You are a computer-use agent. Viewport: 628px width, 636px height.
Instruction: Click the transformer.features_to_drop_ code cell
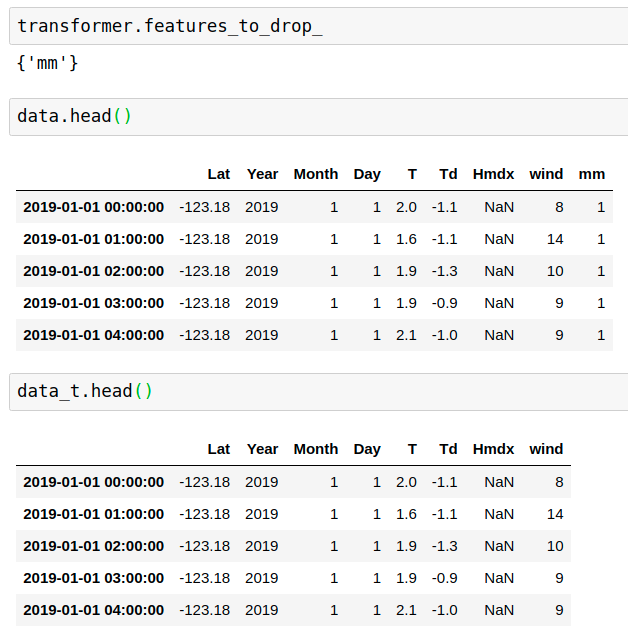318,25
